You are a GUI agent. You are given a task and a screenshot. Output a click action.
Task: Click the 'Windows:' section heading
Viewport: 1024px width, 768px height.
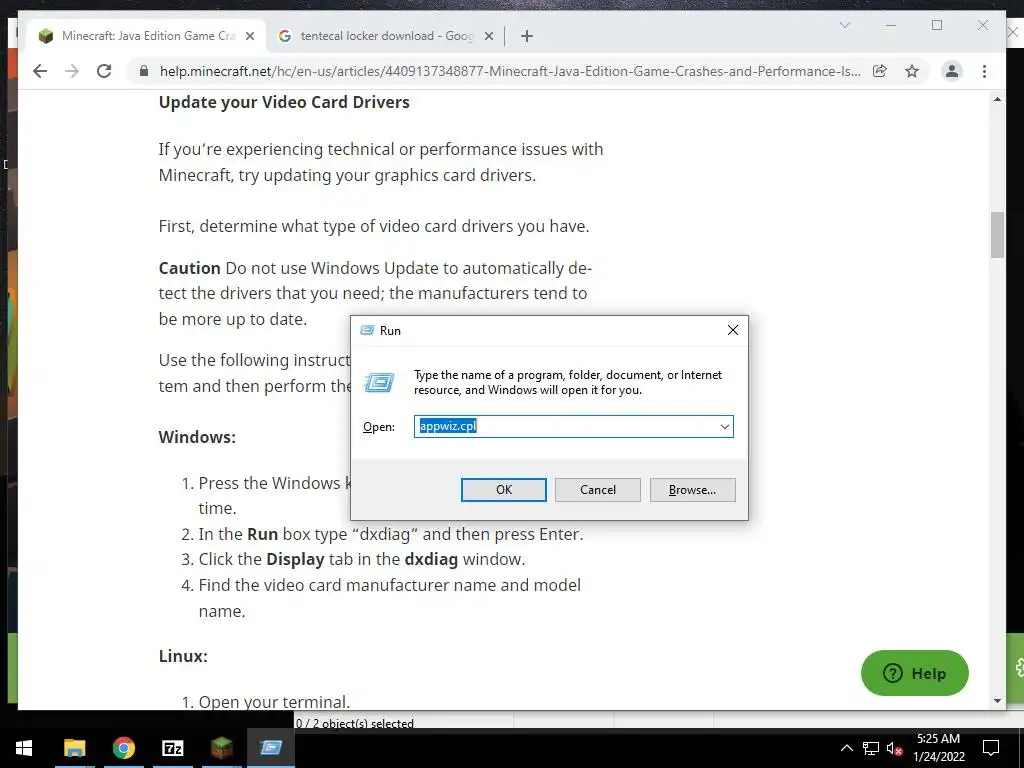(x=197, y=437)
